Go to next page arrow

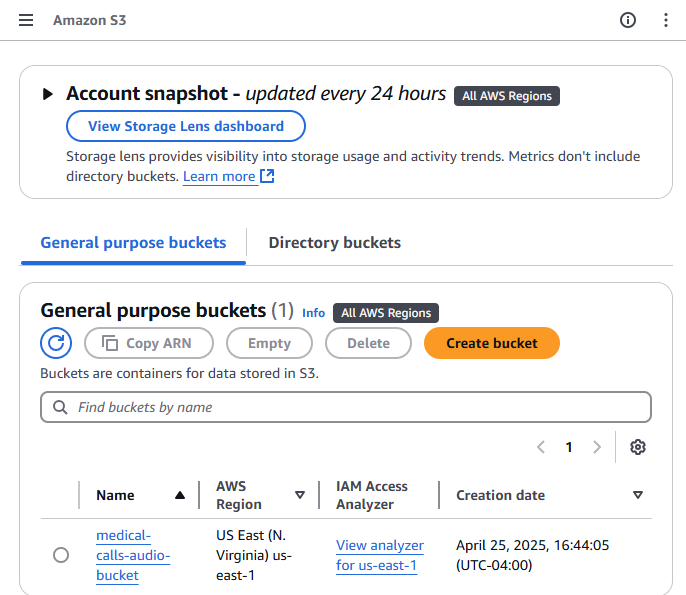tap(597, 447)
